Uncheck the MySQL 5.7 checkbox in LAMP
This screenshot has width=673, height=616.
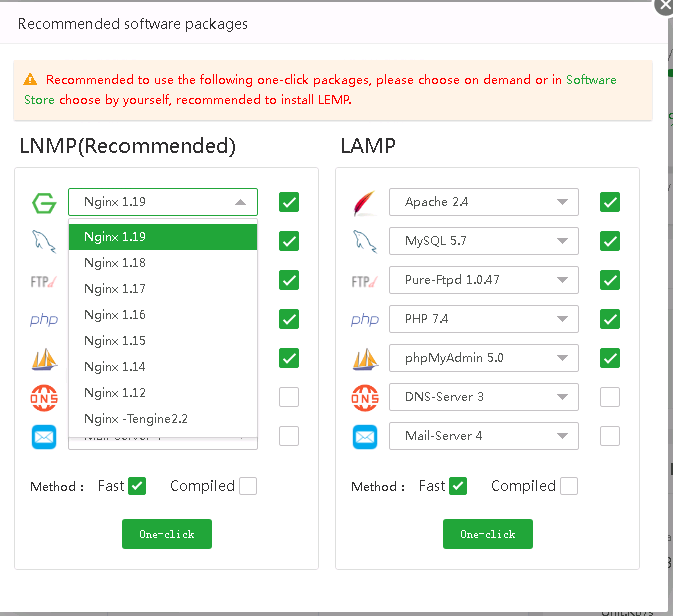(x=610, y=241)
